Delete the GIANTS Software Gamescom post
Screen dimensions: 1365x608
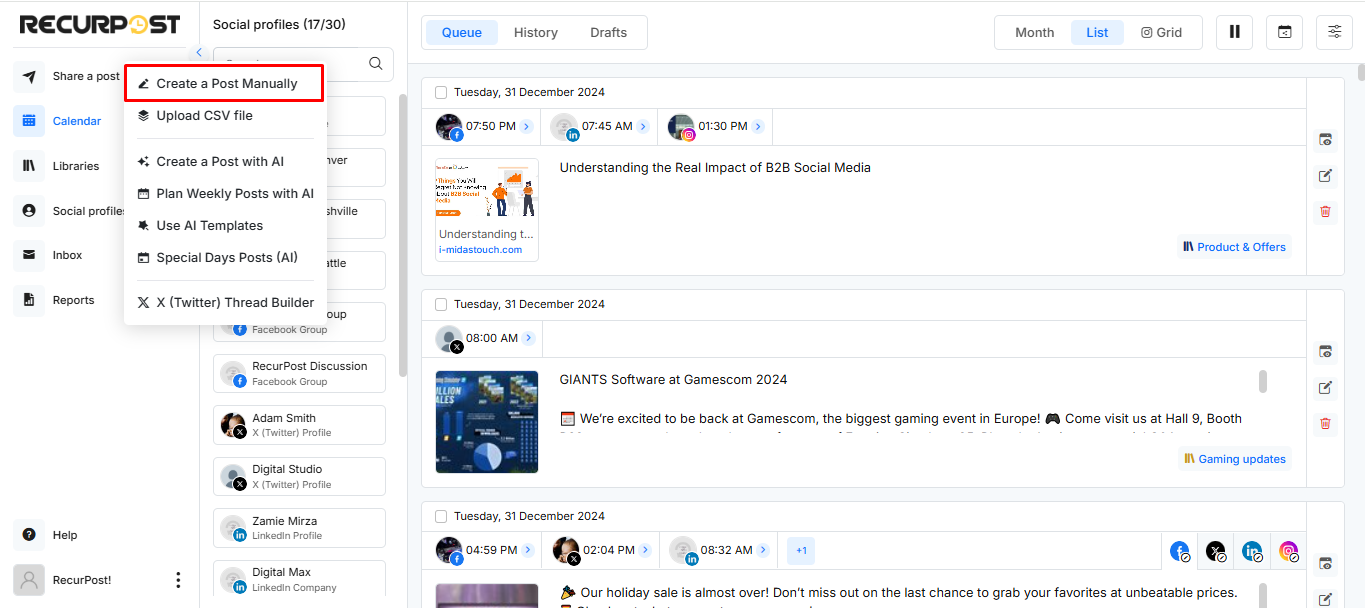(x=1325, y=423)
